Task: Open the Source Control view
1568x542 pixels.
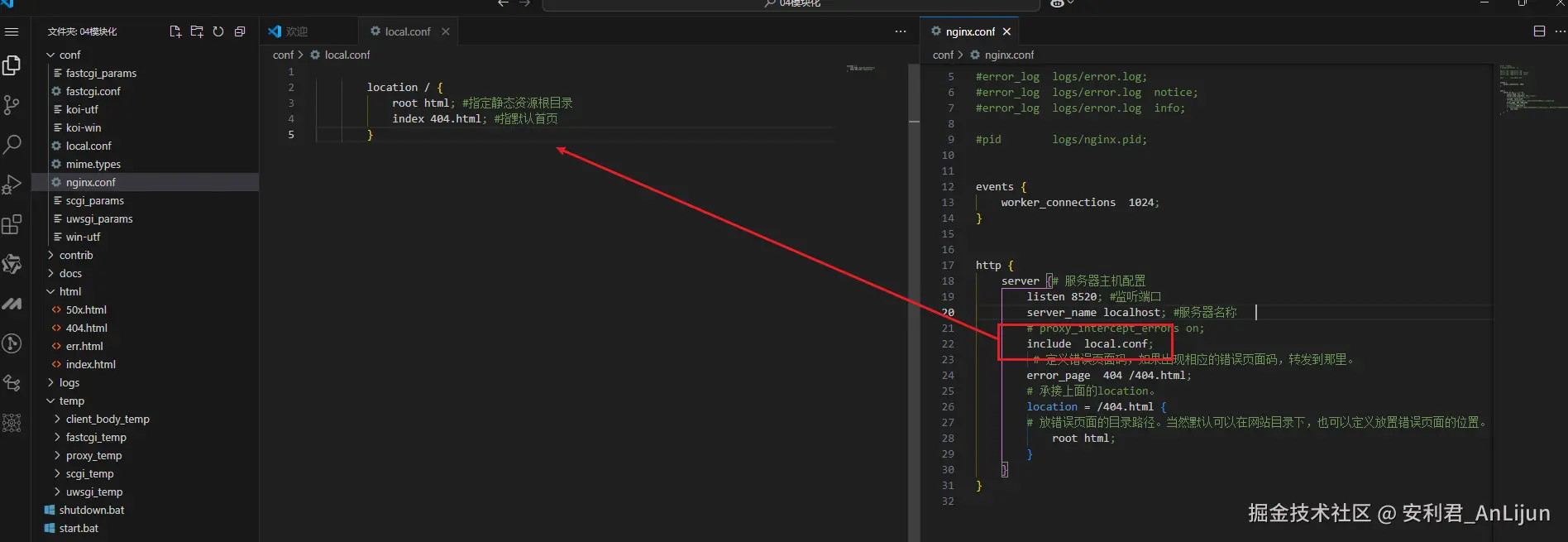Action: click(12, 105)
